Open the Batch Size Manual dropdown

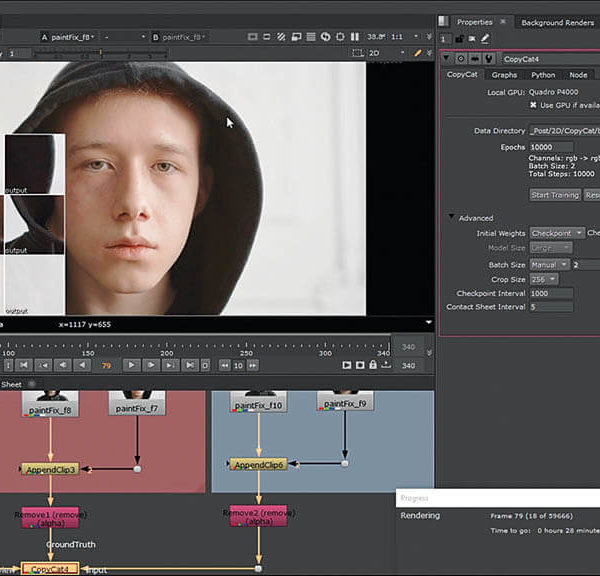[549, 264]
